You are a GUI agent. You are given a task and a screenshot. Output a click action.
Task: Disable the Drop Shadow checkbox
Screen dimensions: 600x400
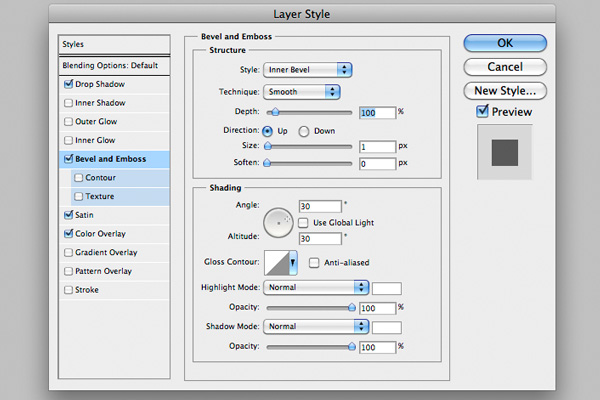pos(68,84)
